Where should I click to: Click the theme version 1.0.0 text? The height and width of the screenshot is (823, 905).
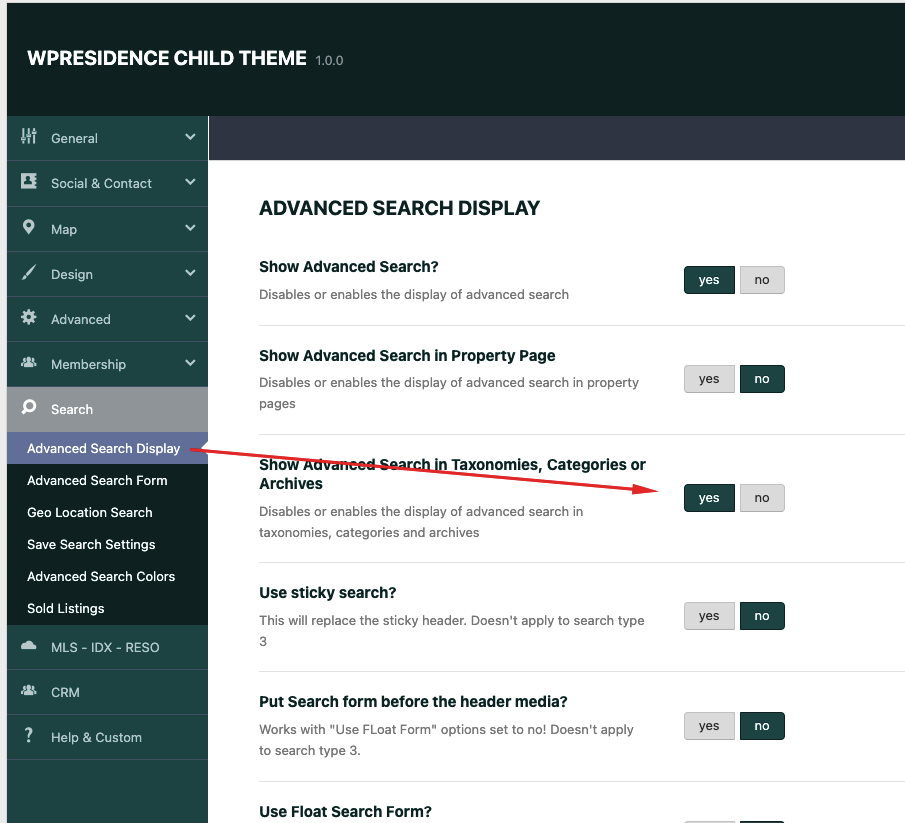[x=329, y=61]
